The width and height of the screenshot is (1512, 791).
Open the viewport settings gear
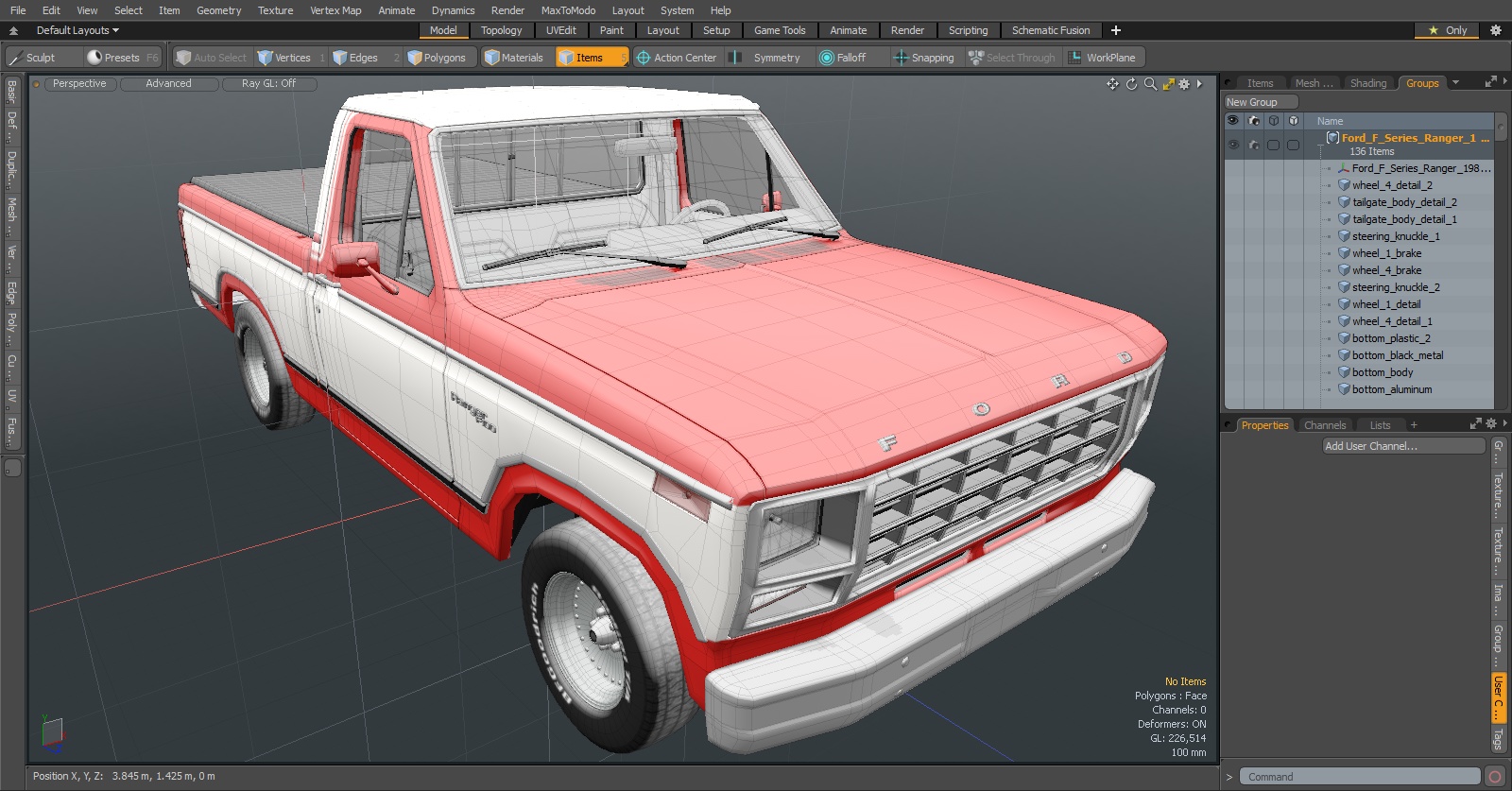[1184, 84]
